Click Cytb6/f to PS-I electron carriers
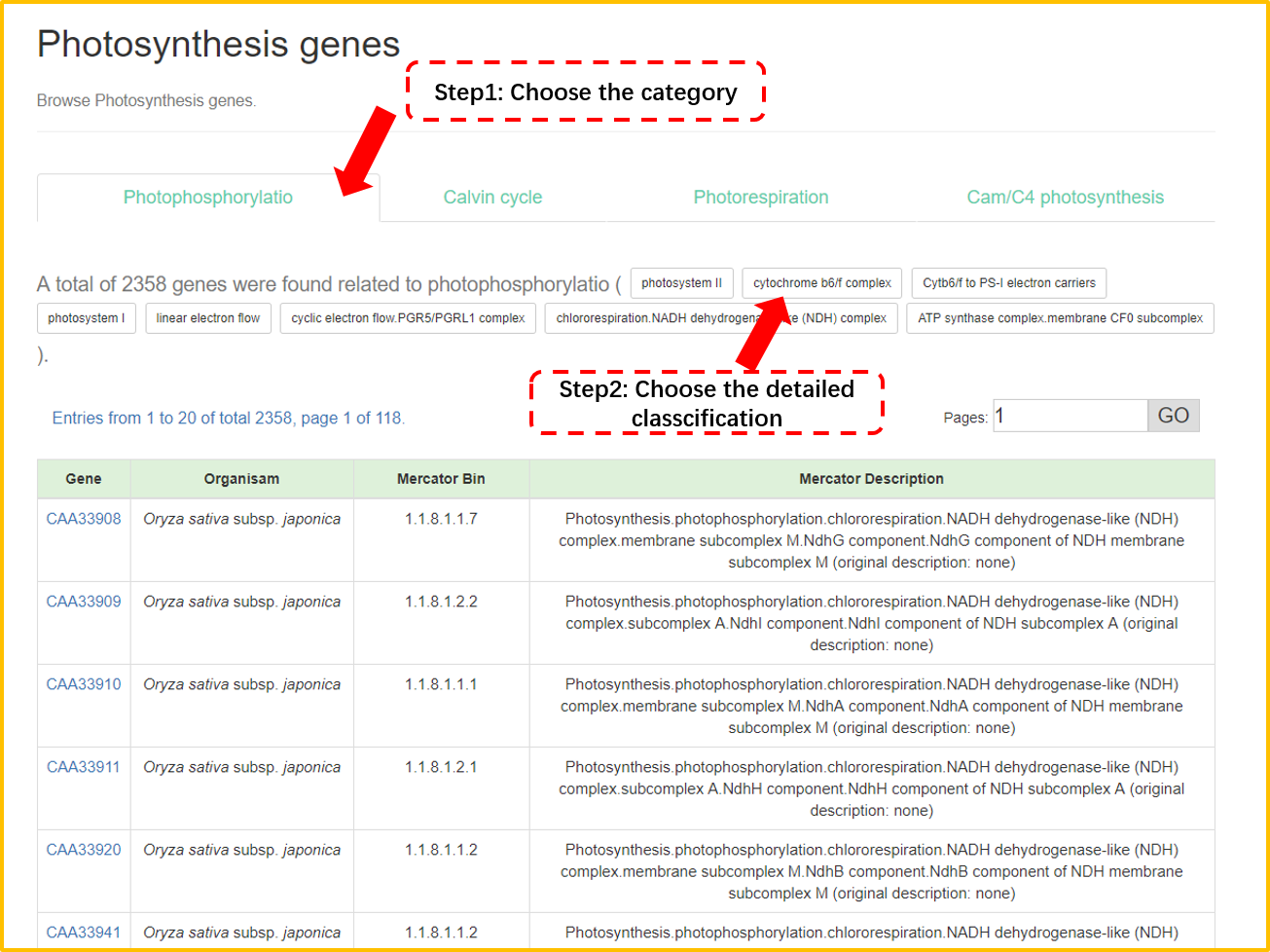1270x952 pixels. click(x=1008, y=283)
